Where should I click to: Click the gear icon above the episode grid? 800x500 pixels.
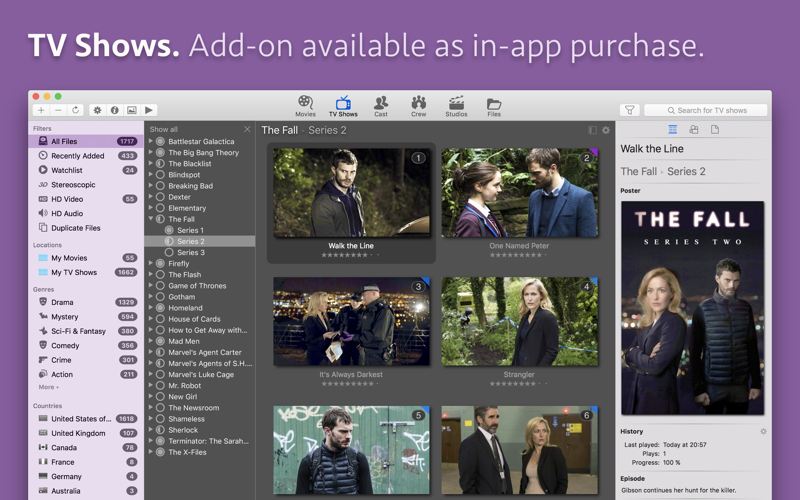[606, 130]
